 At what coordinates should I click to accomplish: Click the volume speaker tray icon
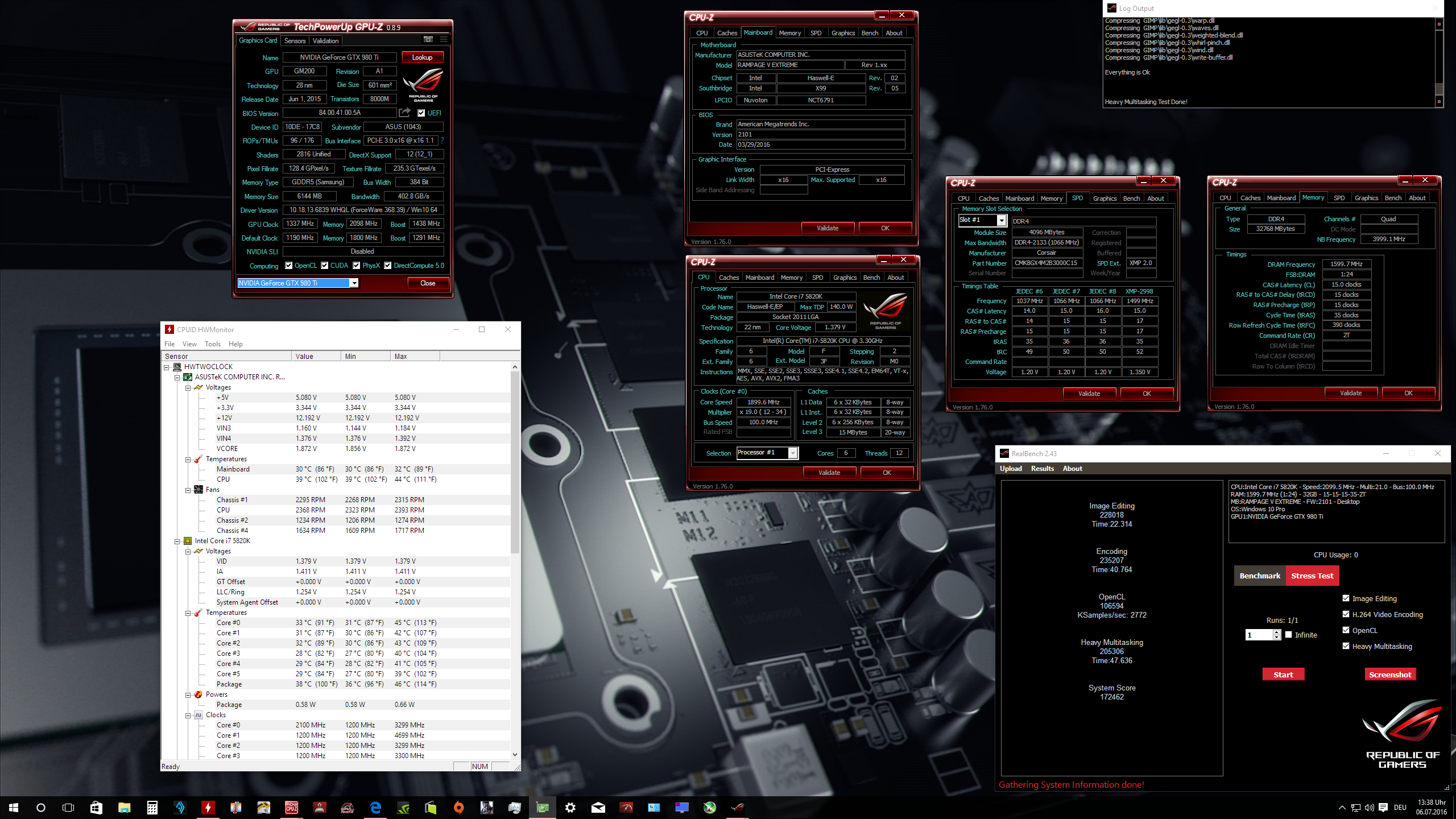[1370, 808]
